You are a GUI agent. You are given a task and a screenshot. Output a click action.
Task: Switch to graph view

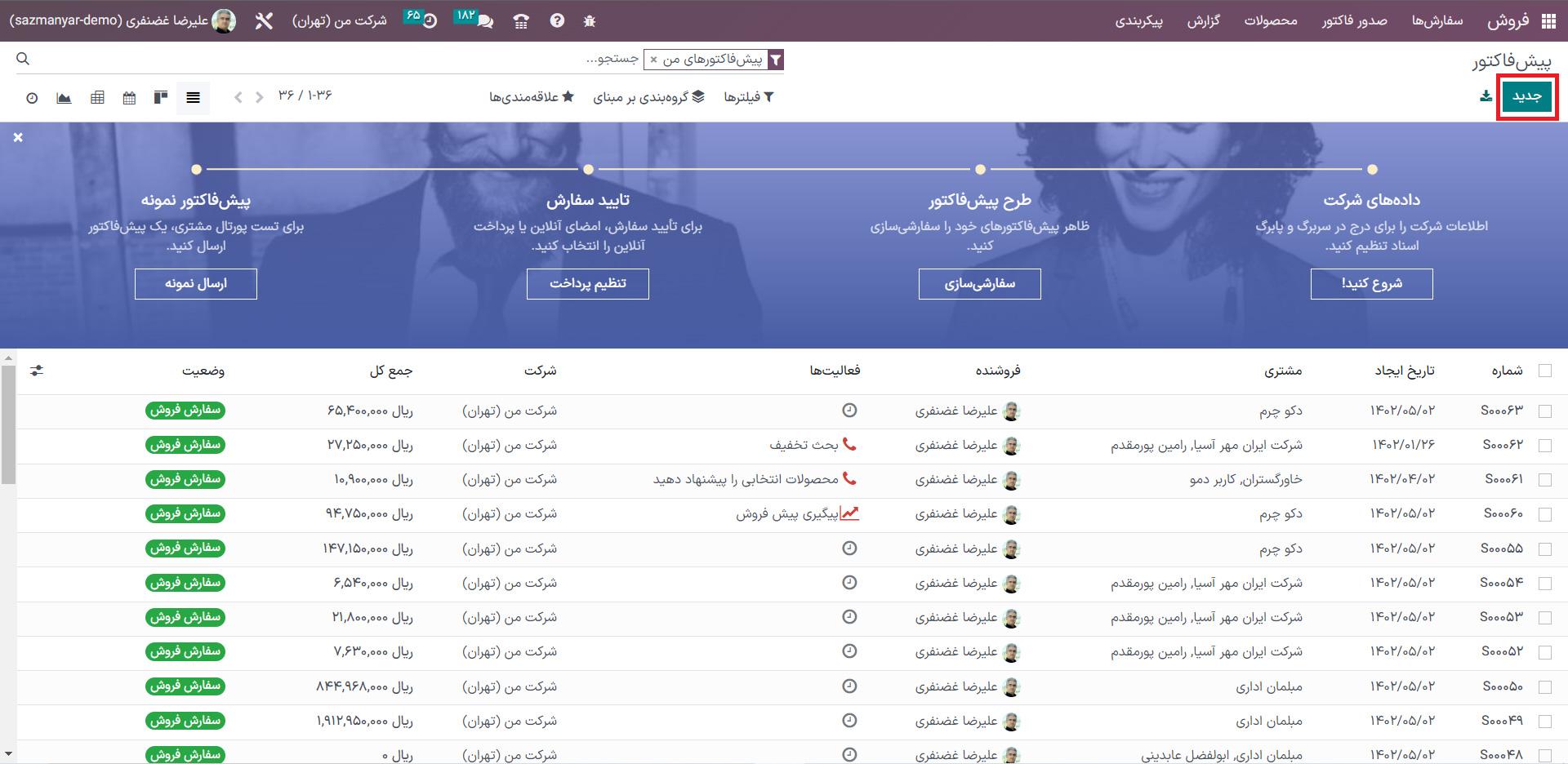click(64, 97)
